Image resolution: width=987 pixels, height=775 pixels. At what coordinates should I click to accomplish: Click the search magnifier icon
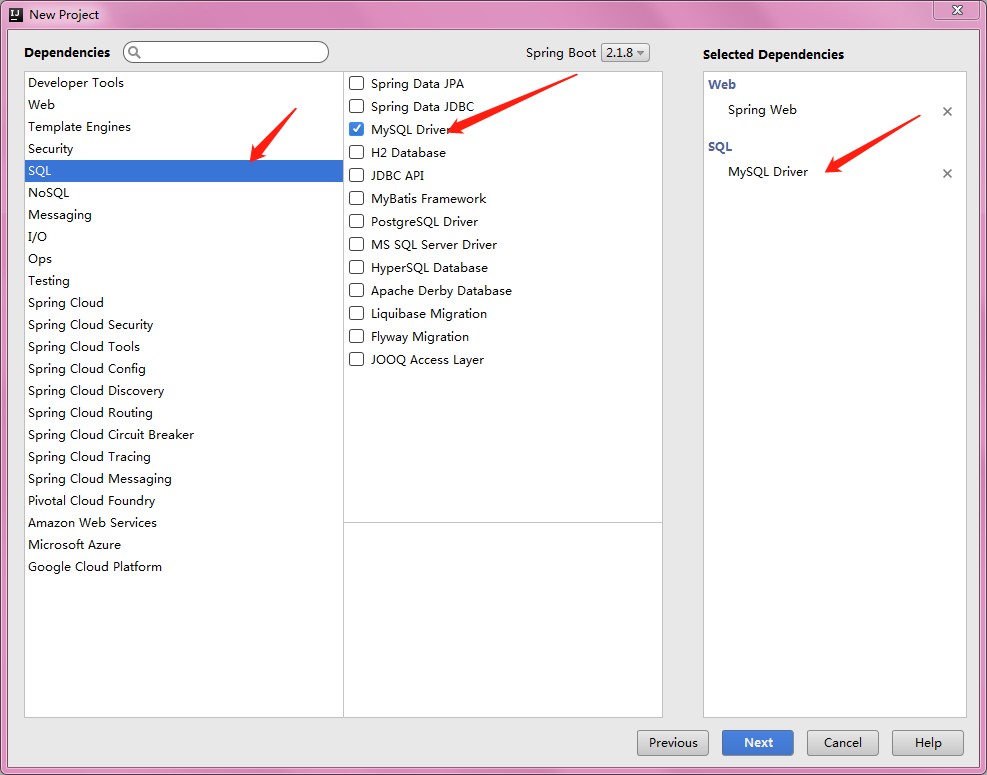134,52
